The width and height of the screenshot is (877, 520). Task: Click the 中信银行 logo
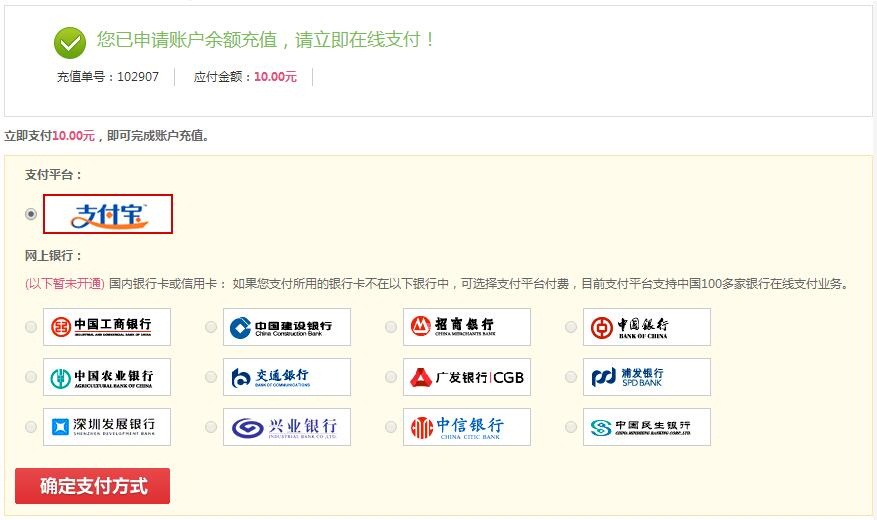(467, 427)
